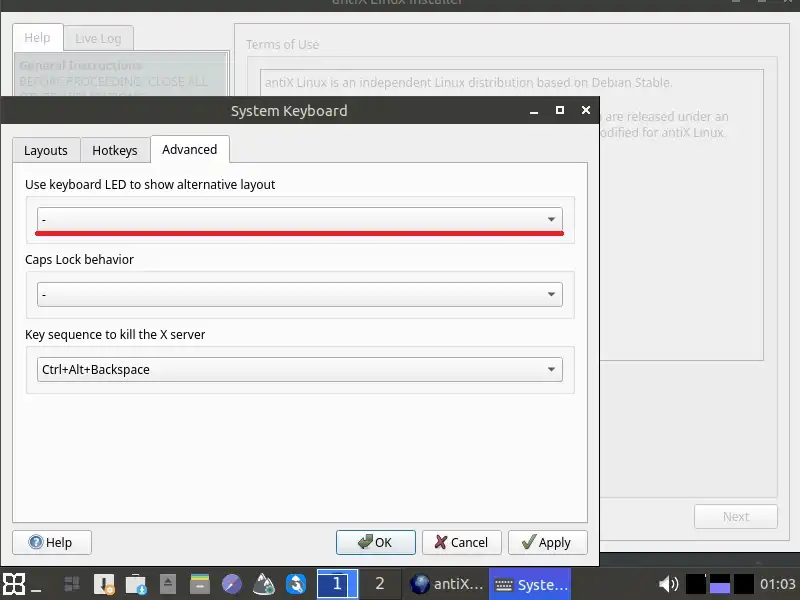The image size is (800, 600).
Task: Expand the kill X server key sequence dropdown
Action: pyautogui.click(x=299, y=370)
